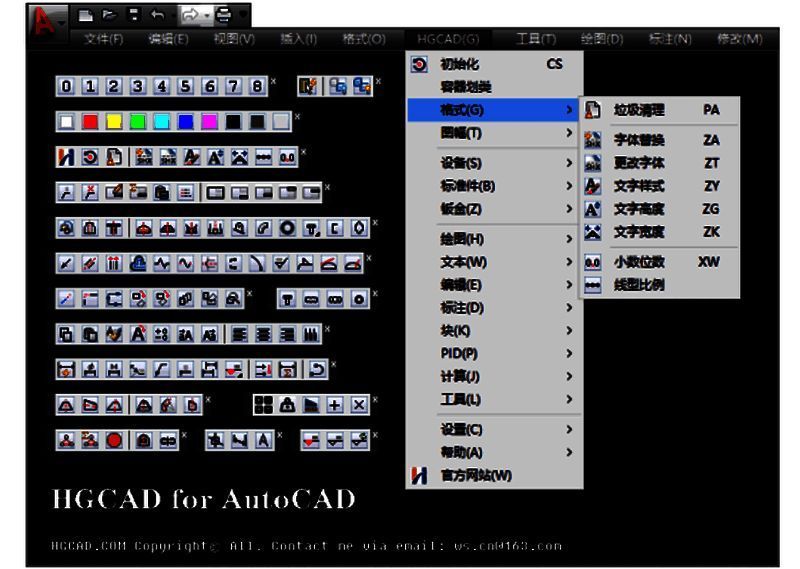800x569 pixels.
Task: Open the 视图(V) menu in the menu bar
Action: [234, 39]
